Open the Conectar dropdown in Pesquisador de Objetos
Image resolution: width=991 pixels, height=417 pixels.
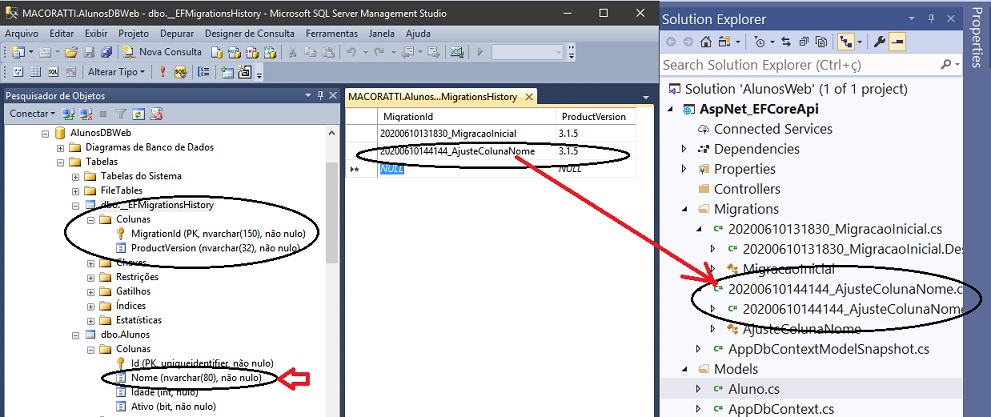[x=32, y=114]
